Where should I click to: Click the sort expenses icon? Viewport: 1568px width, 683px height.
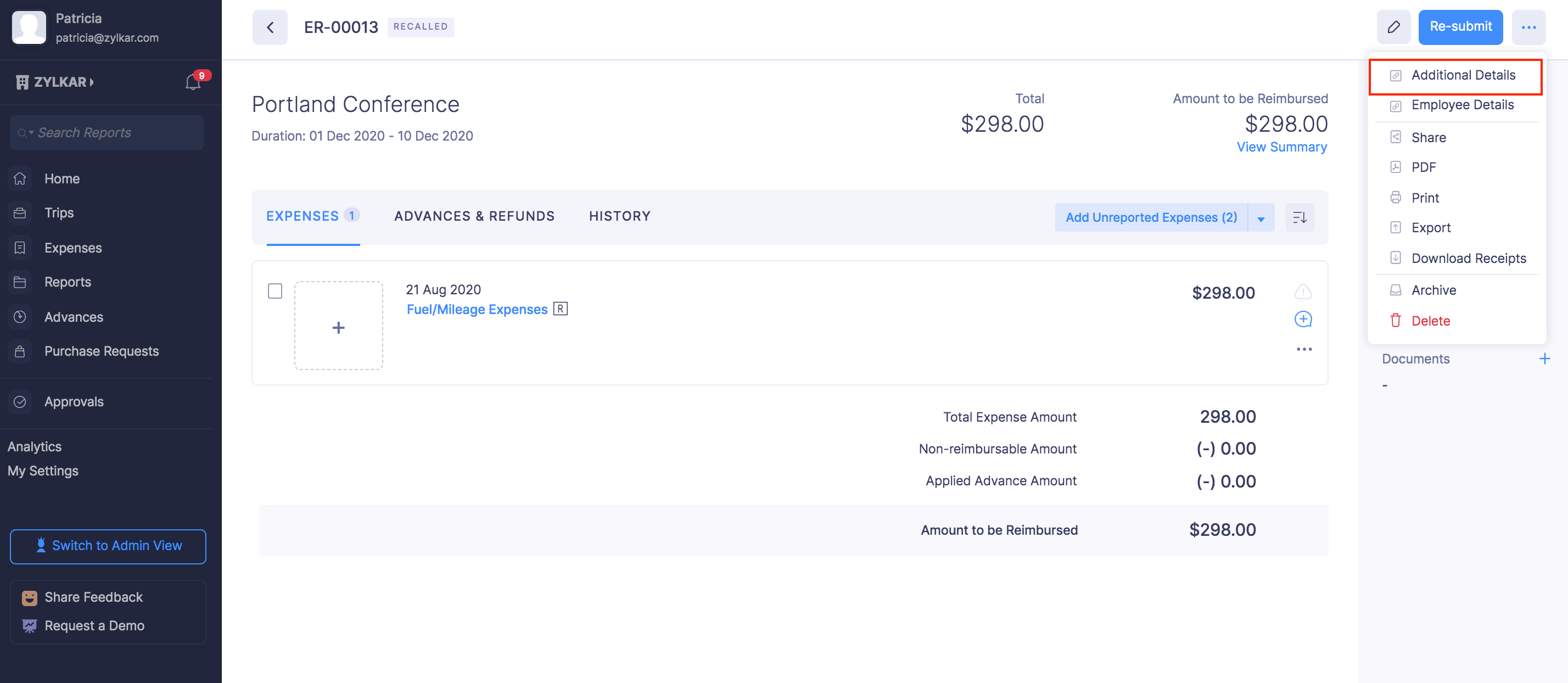1299,217
